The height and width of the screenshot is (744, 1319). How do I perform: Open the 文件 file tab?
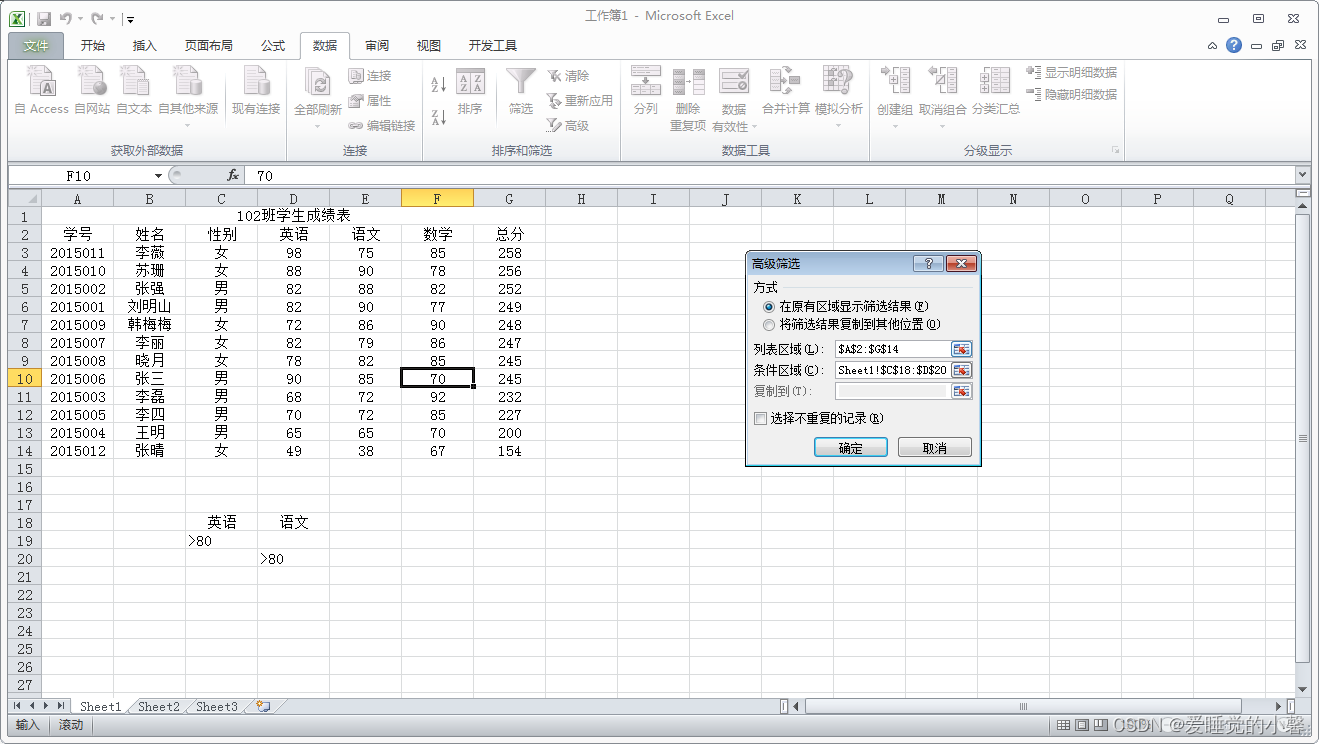click(x=36, y=46)
